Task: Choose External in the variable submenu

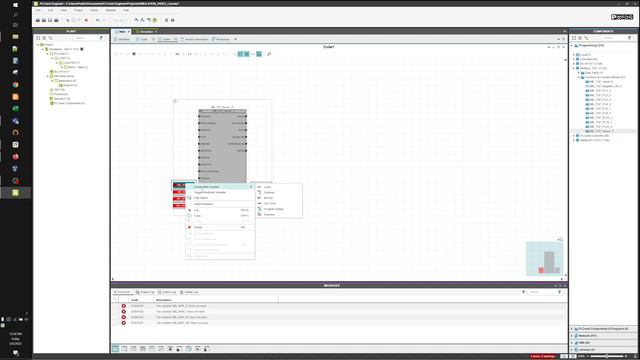Action: click(x=279, y=192)
